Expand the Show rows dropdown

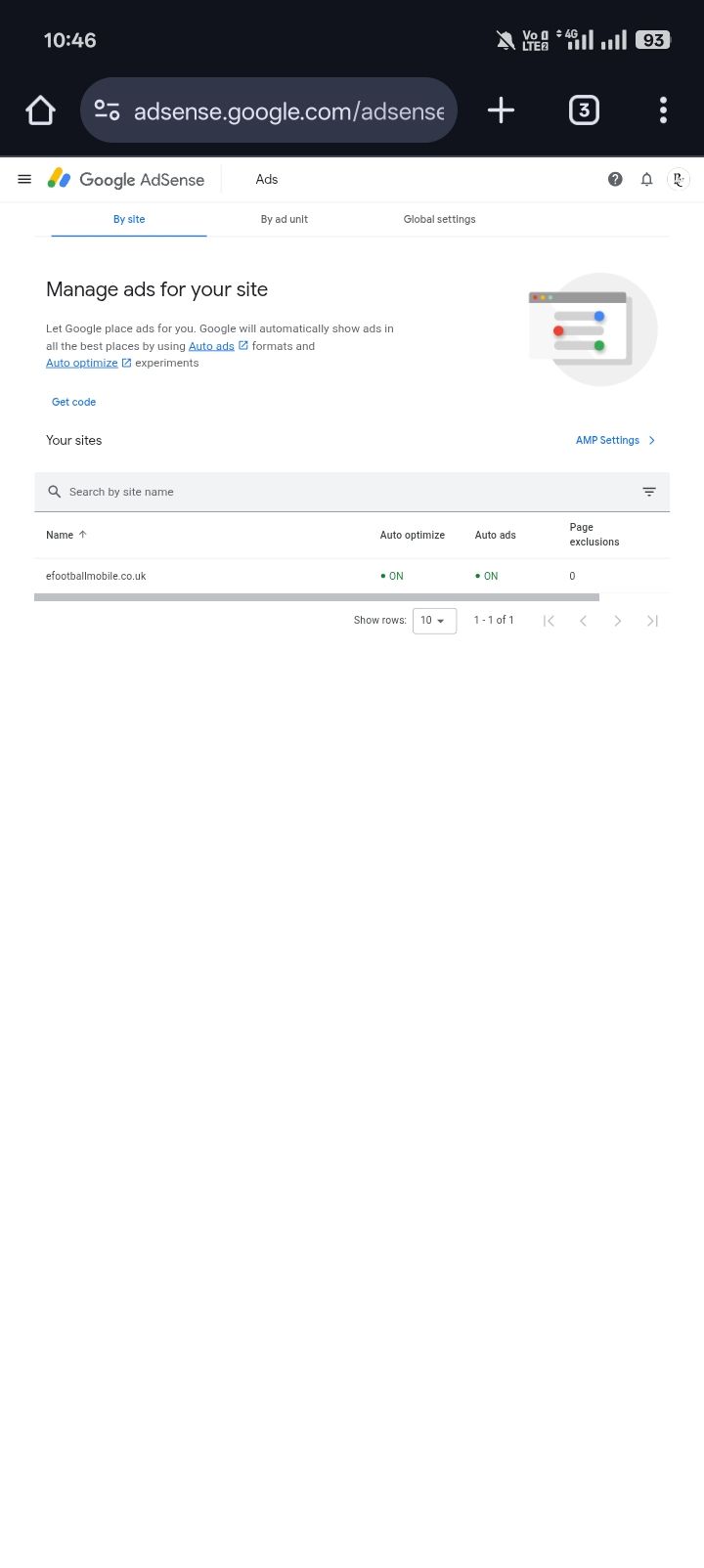tap(434, 621)
